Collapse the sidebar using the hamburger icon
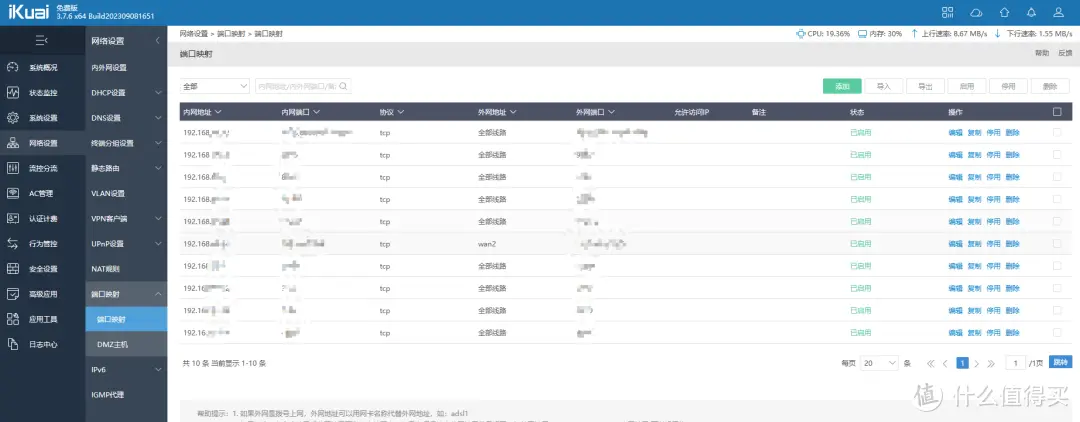This screenshot has width=1080, height=422. 41,40
